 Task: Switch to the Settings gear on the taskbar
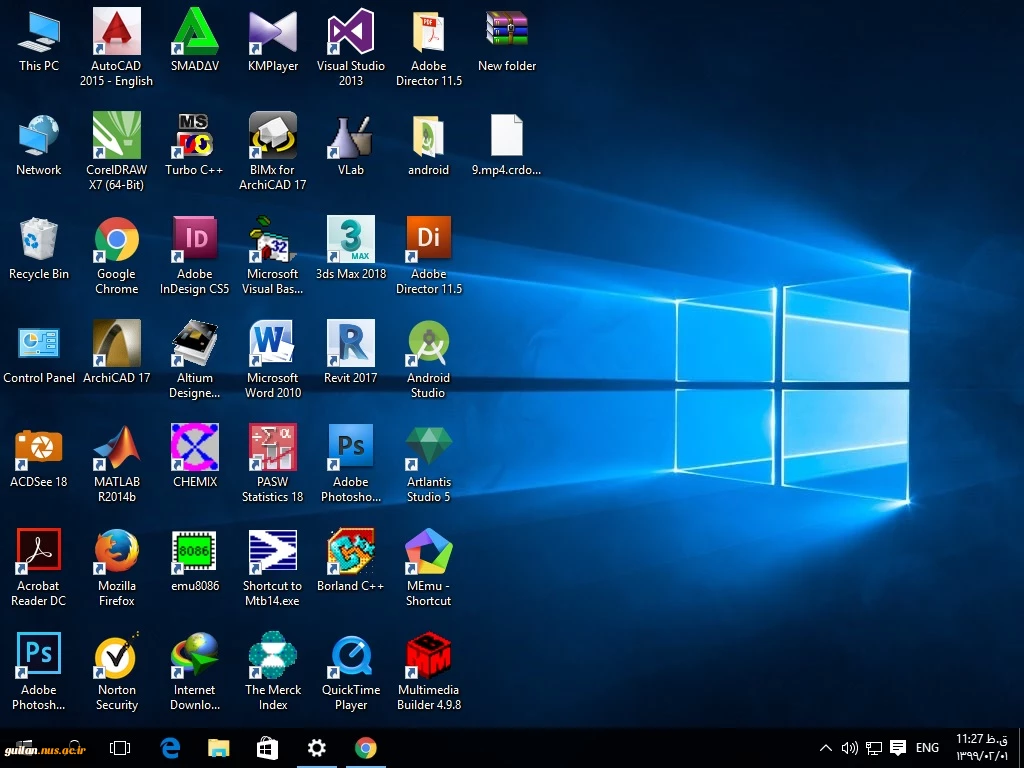(317, 748)
